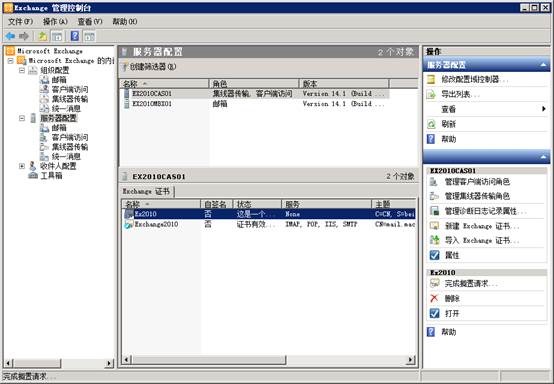Click the Up one level toolbar icon

click(43, 36)
